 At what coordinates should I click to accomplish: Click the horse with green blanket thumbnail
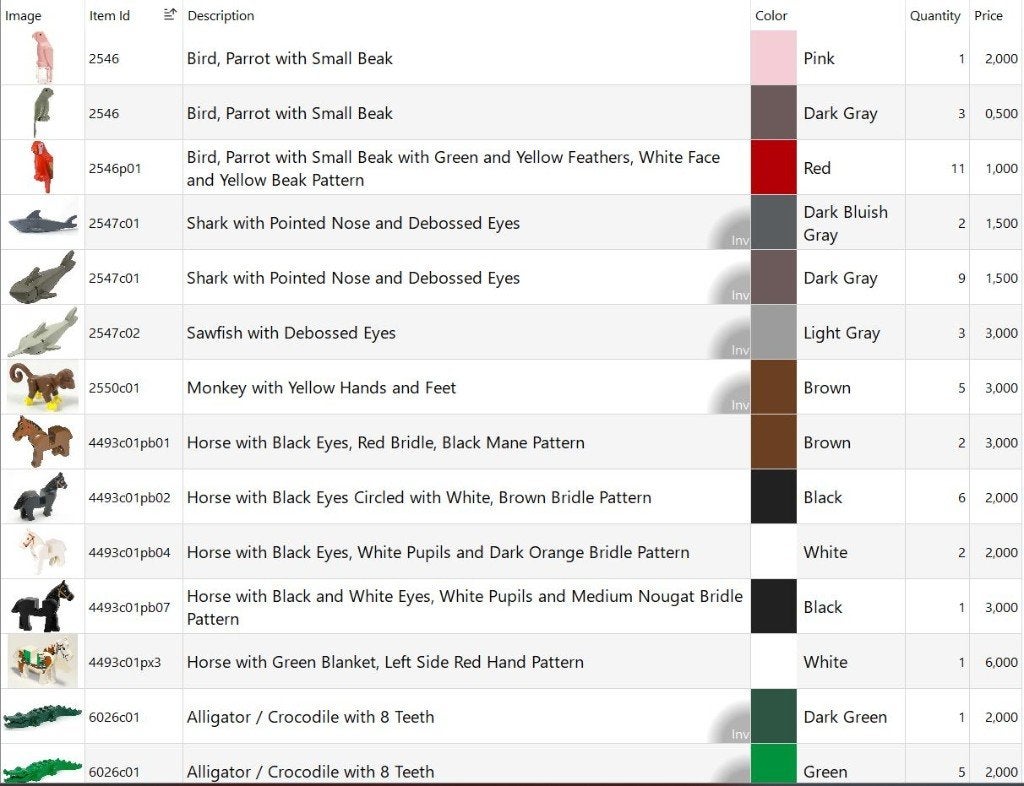(42, 661)
